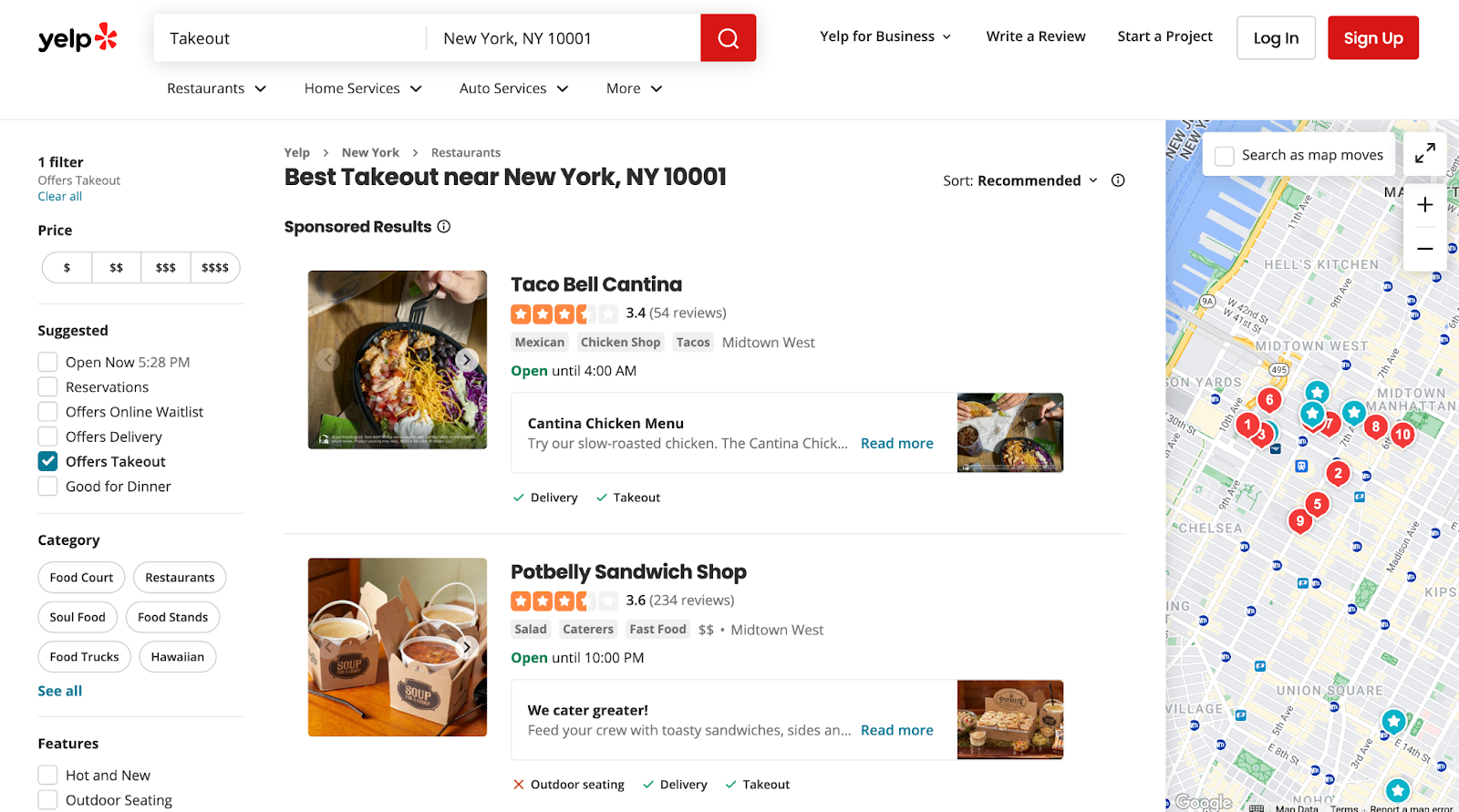Expand the Home Services dropdown menu

coord(363,88)
